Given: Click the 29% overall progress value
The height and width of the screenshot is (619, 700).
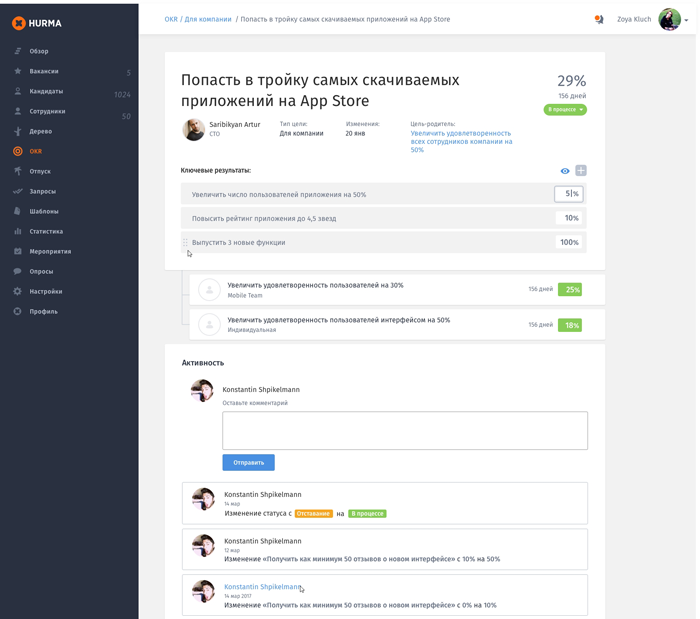Looking at the screenshot, I should click(571, 81).
